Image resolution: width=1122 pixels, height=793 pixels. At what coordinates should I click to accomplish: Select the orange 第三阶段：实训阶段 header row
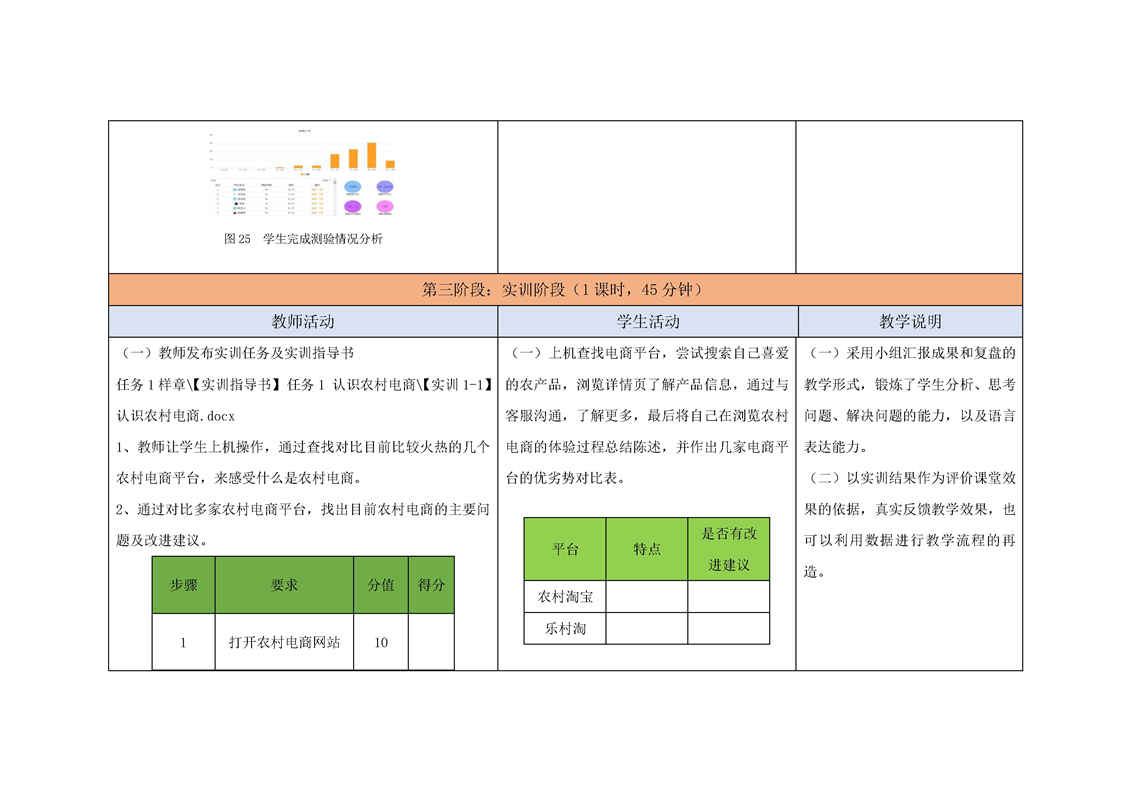click(x=565, y=290)
